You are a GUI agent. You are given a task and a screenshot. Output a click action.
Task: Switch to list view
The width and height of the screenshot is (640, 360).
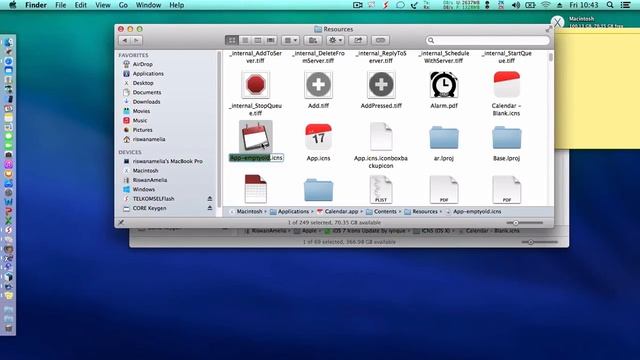[x=245, y=40]
